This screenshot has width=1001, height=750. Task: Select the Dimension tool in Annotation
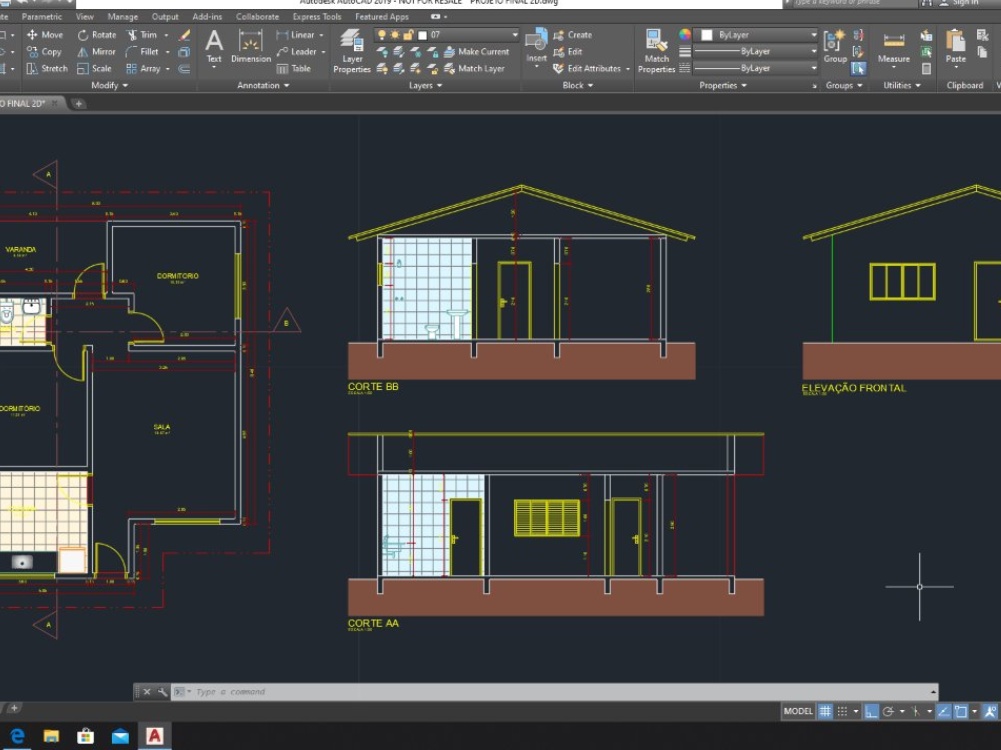pos(251,45)
